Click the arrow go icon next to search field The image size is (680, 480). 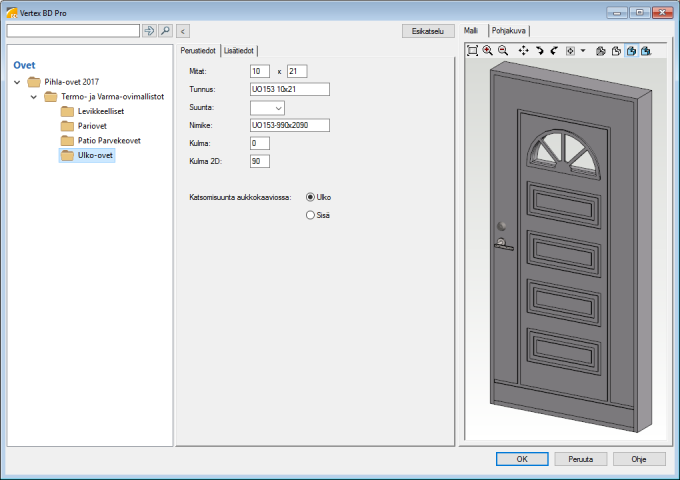click(x=150, y=31)
